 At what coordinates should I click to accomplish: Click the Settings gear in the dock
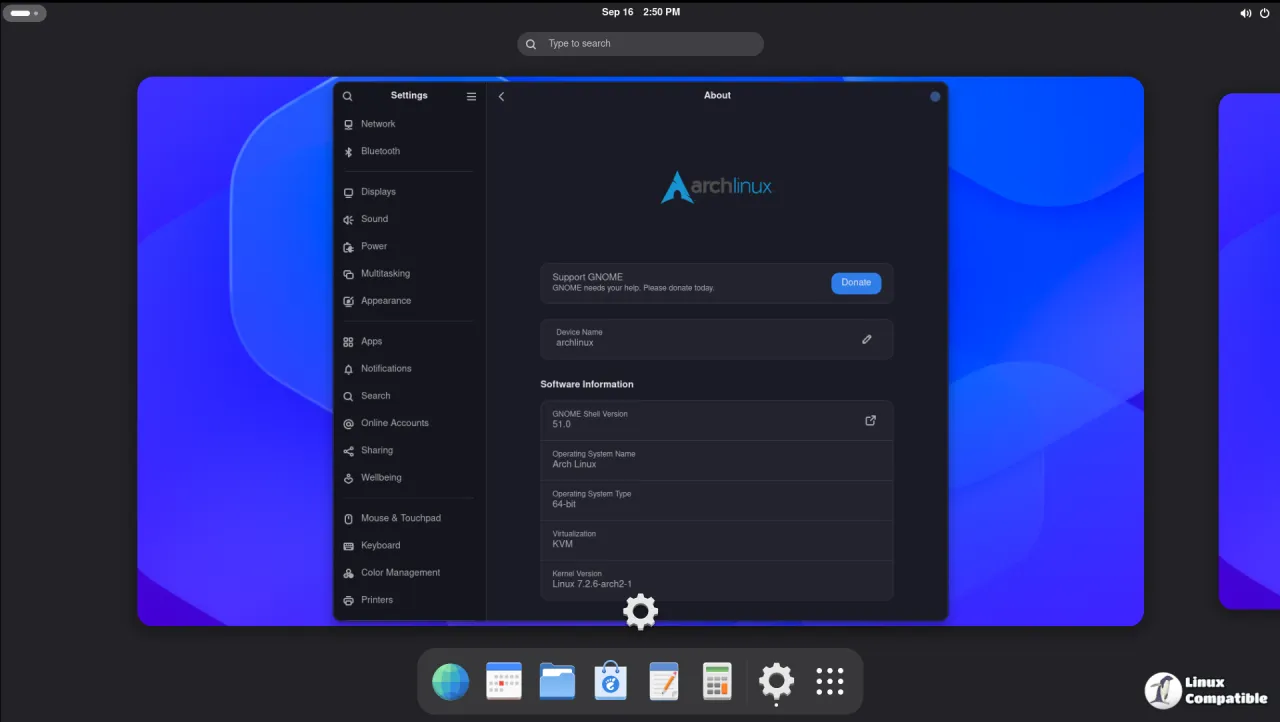pos(776,682)
